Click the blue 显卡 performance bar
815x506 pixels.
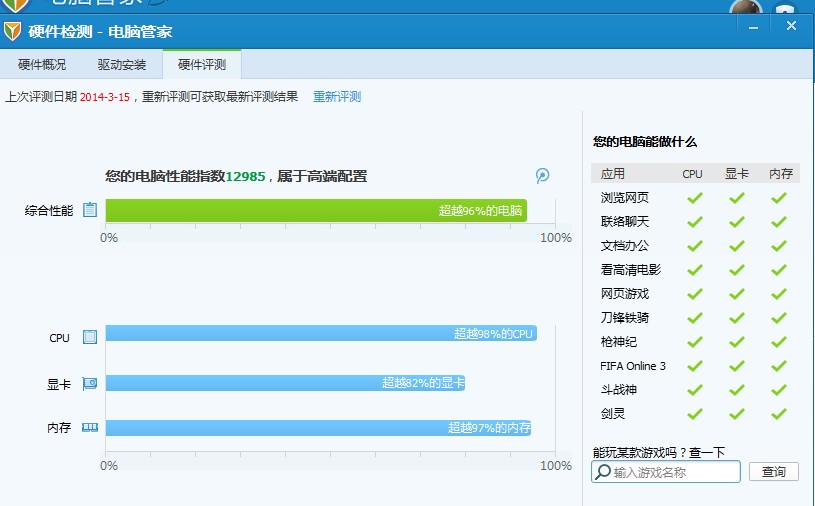285,383
